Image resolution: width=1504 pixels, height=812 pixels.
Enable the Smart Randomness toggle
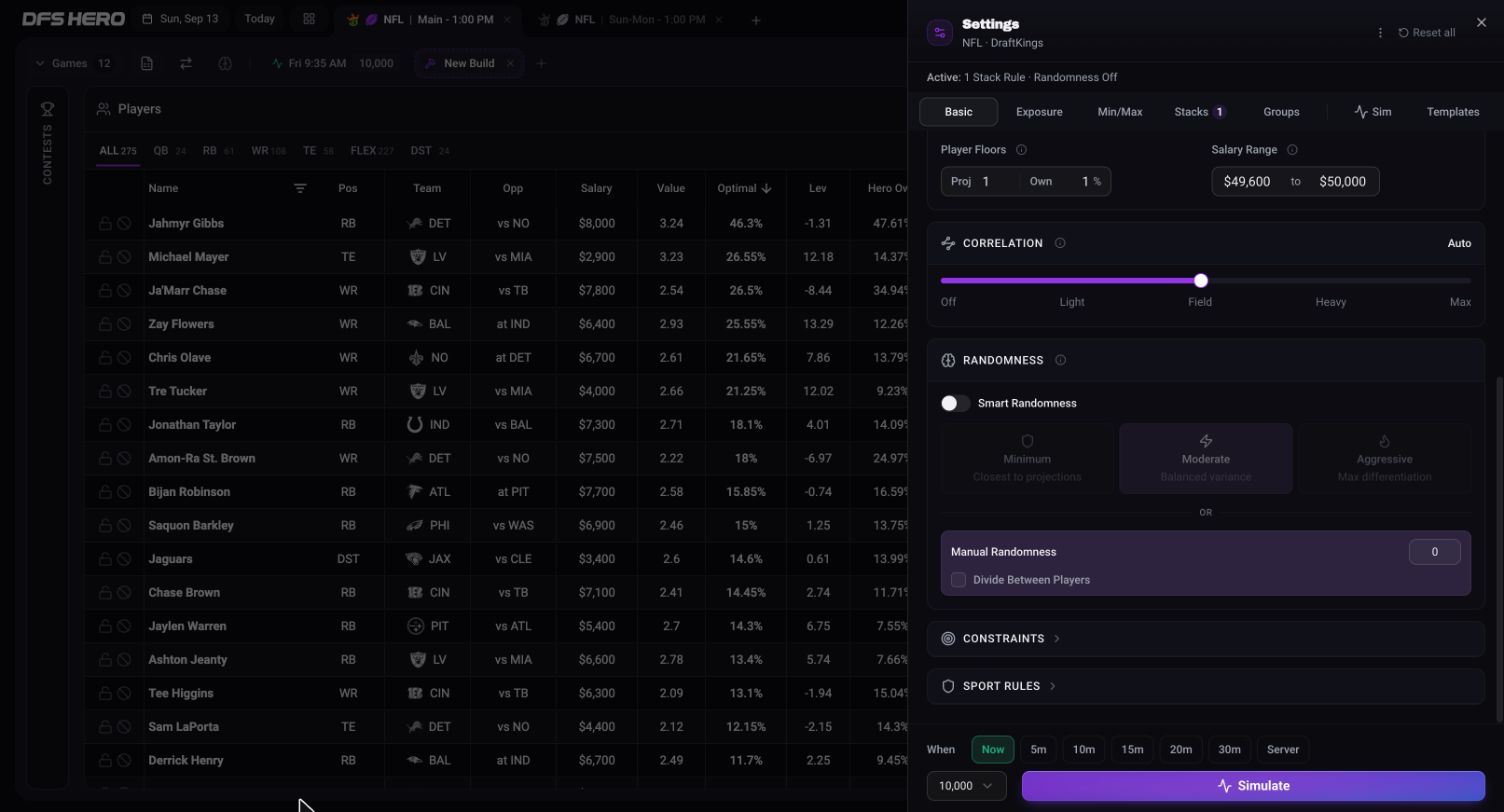(955, 403)
